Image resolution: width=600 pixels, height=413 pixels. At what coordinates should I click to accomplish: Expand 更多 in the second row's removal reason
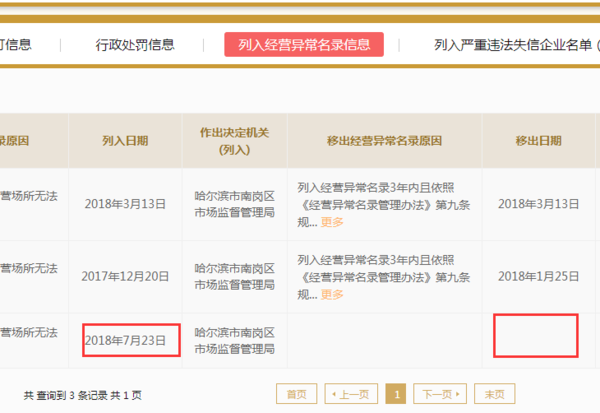[x=332, y=294]
